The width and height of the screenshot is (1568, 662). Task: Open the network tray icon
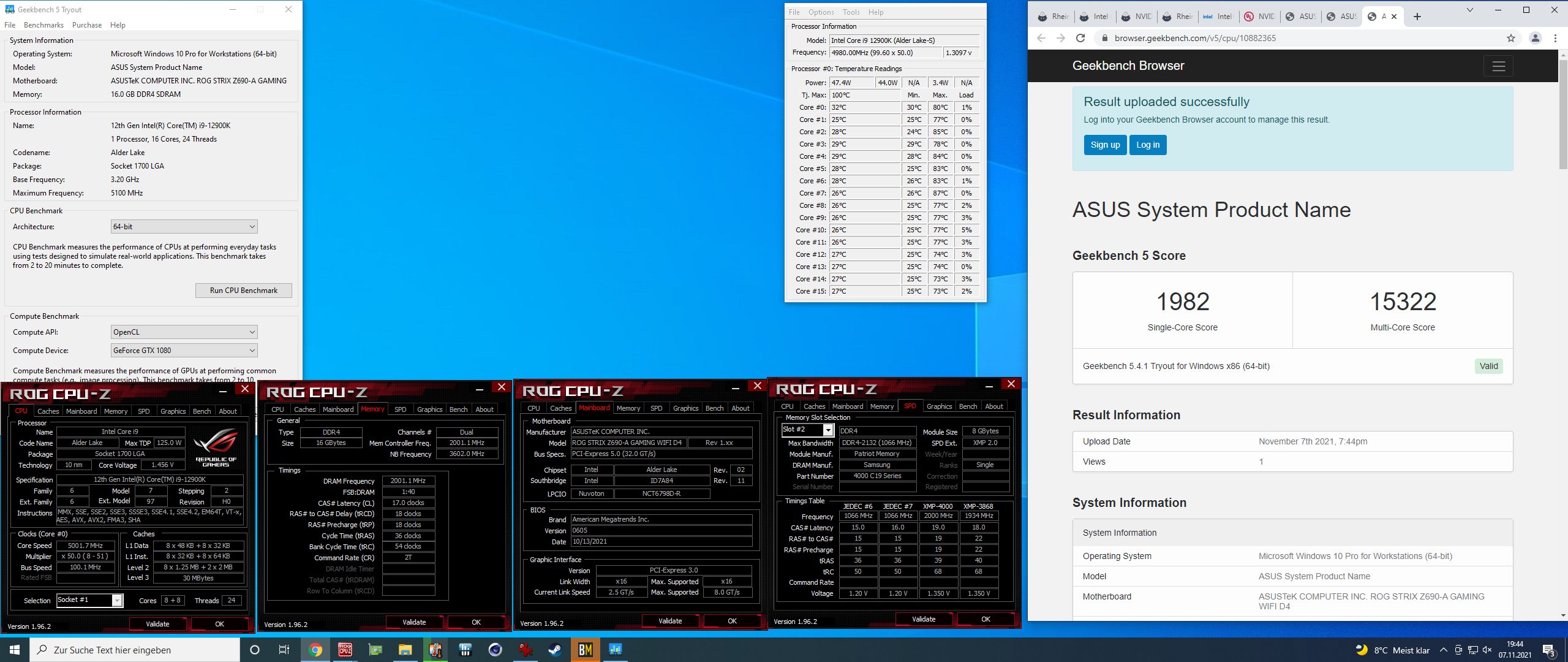pyautogui.click(x=1473, y=650)
